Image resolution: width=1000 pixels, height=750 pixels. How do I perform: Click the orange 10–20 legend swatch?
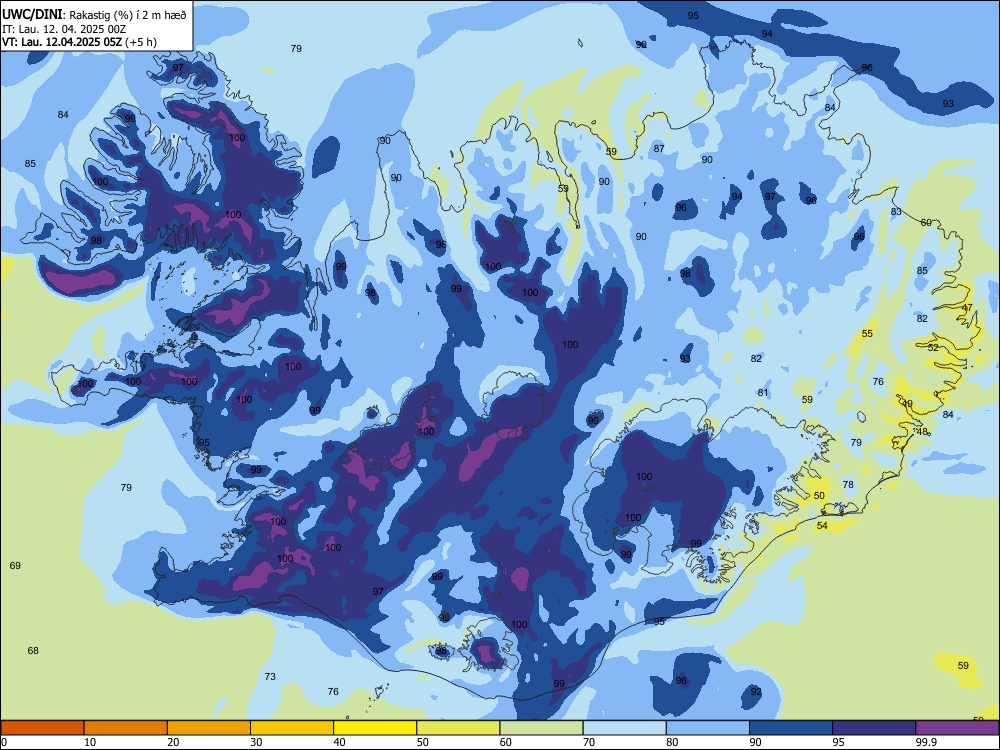pos(126,728)
